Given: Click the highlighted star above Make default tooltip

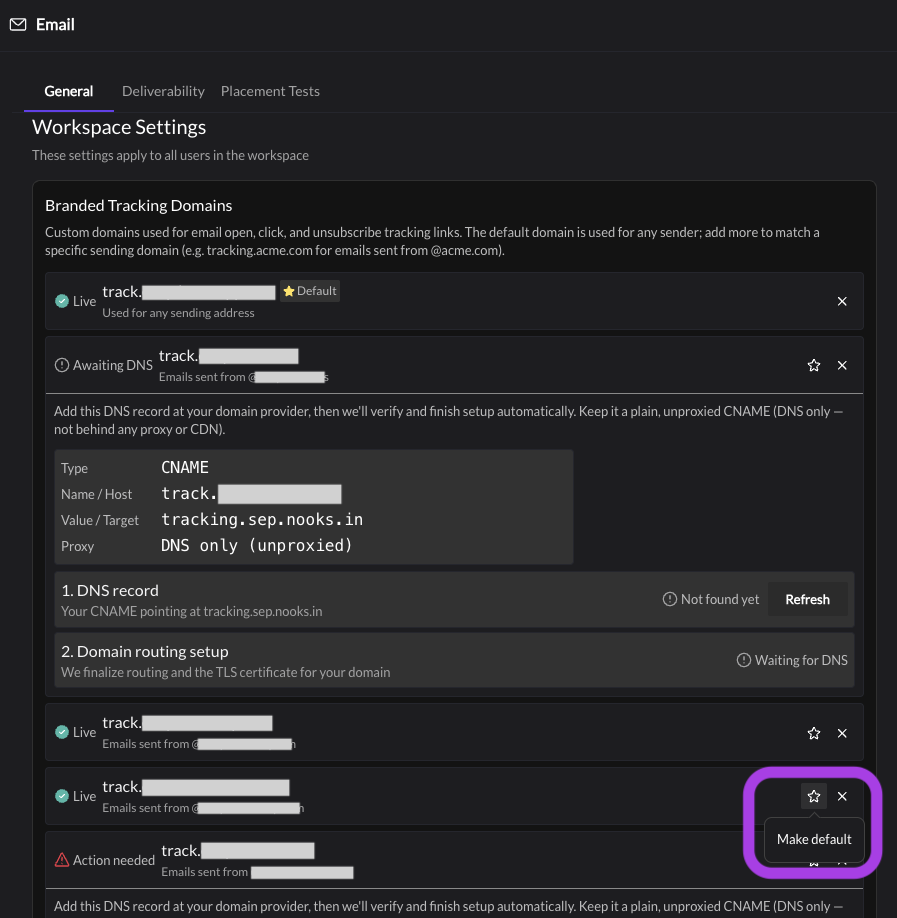Looking at the screenshot, I should pyautogui.click(x=814, y=796).
